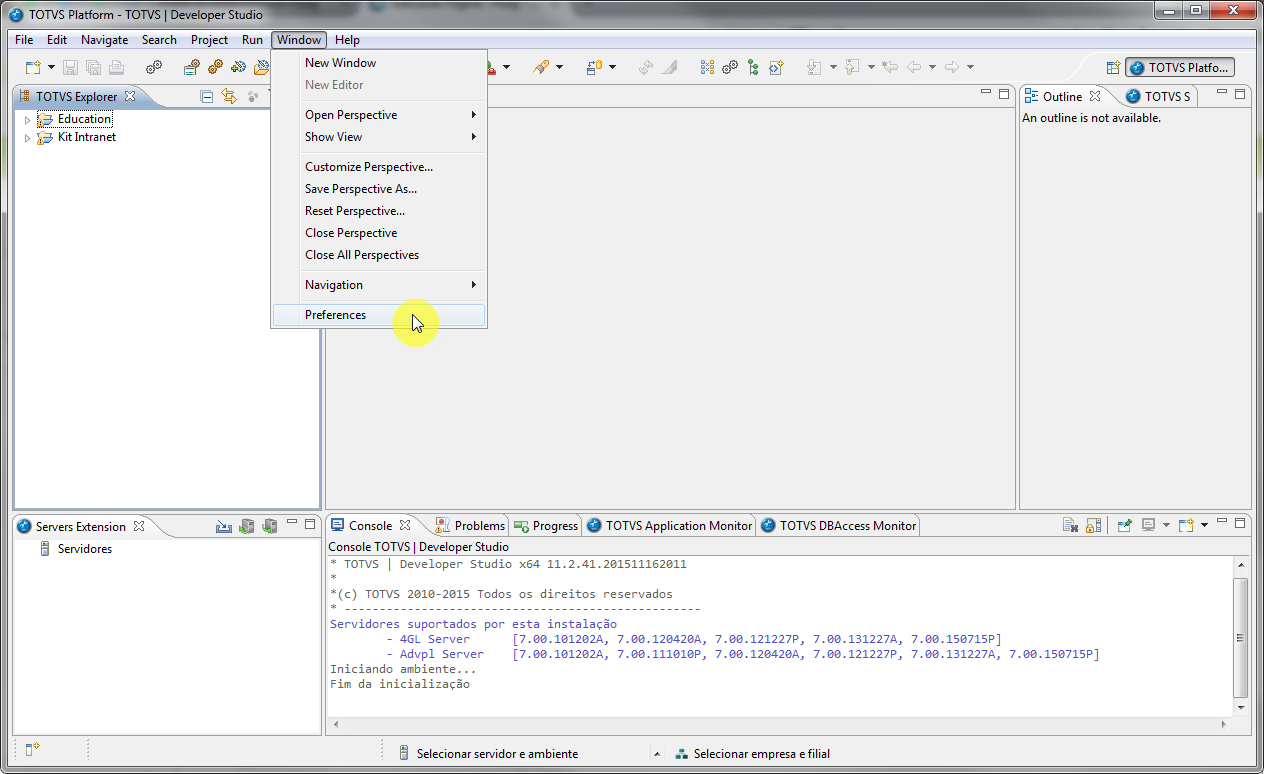Viewport: 1264px width, 774px height.
Task: Open the Search menu
Action: point(159,40)
